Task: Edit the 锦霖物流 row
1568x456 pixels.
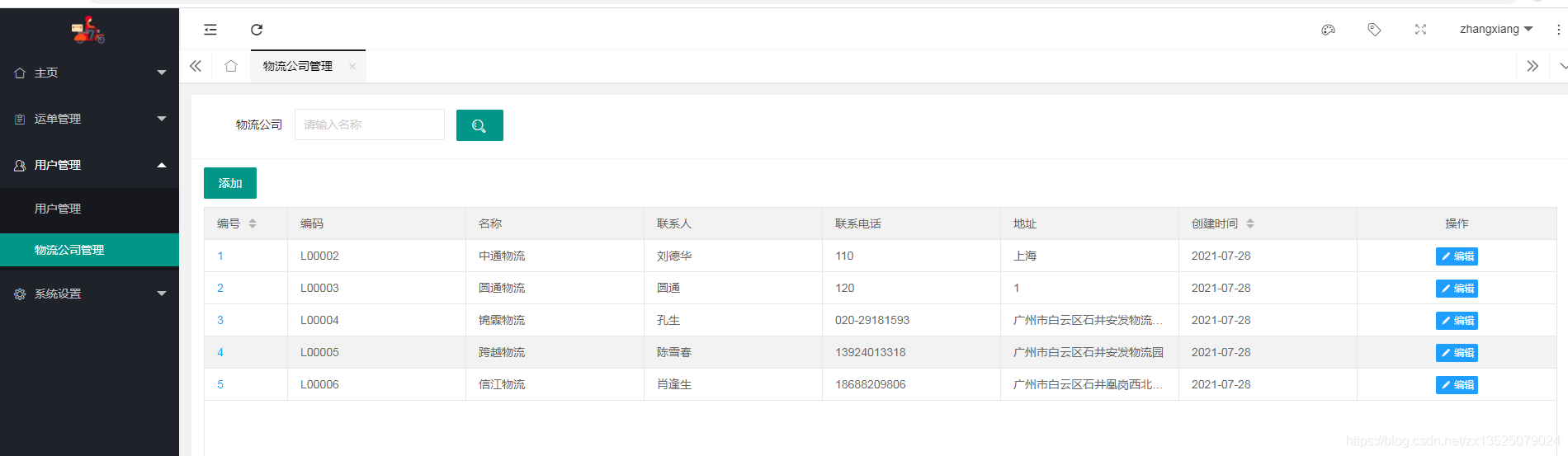Action: pos(1457,321)
